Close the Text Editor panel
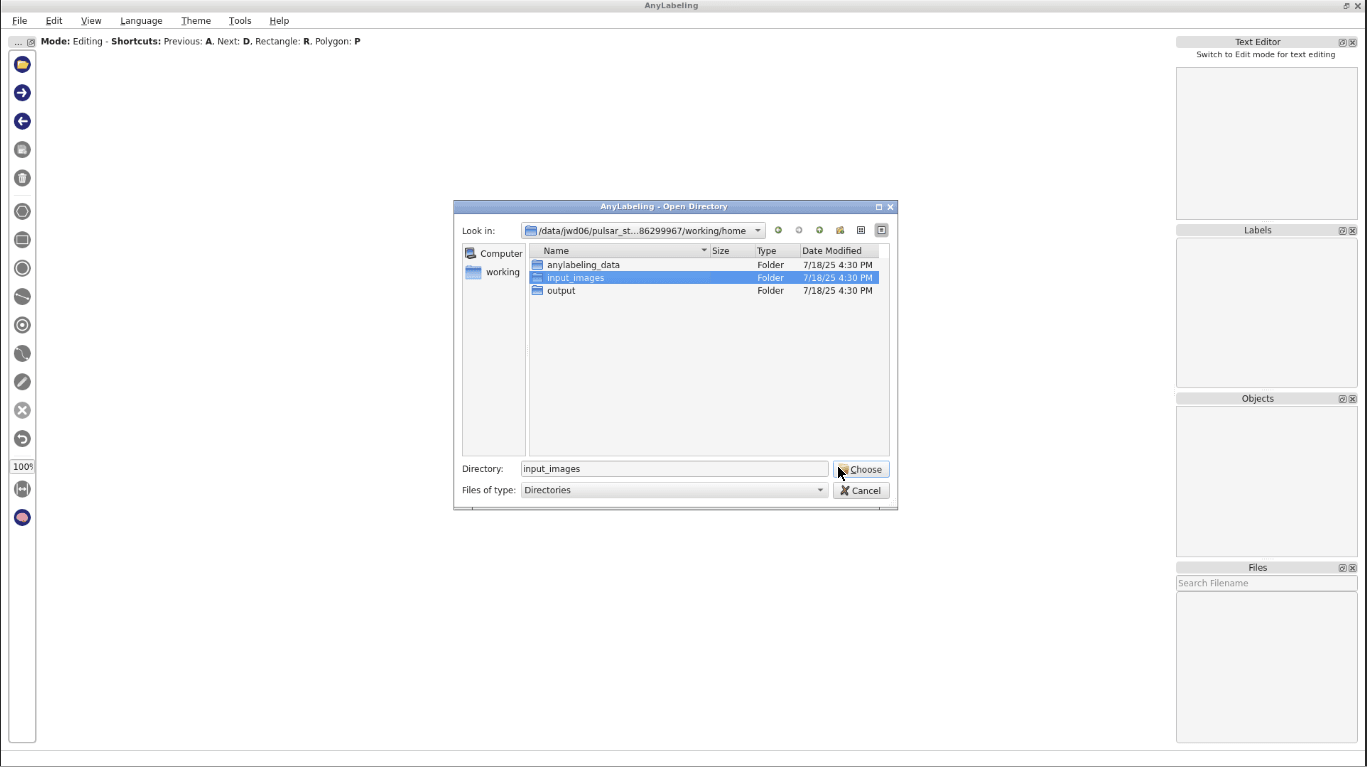 (1353, 42)
